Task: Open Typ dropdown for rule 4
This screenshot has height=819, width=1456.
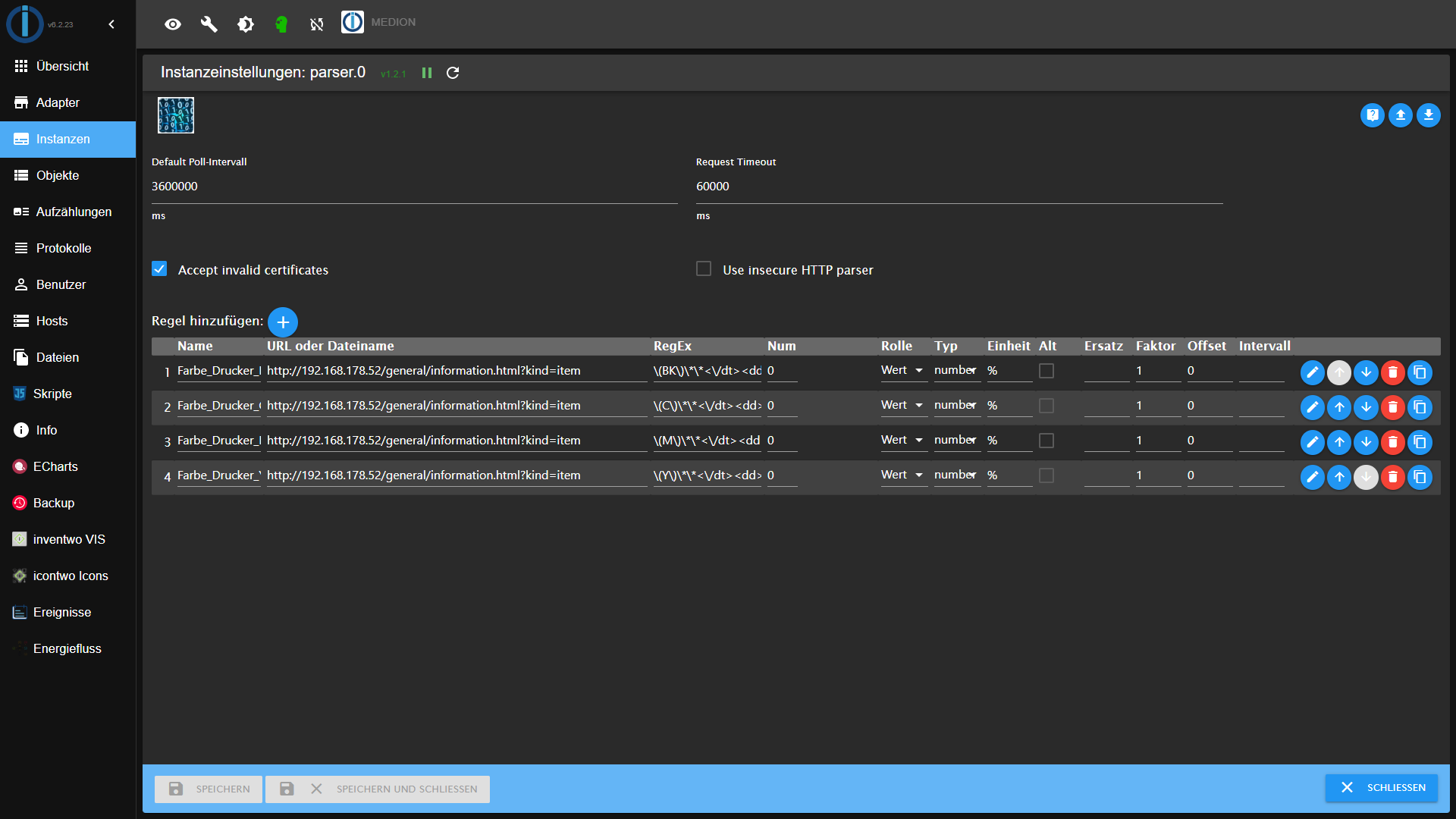Action: click(x=957, y=475)
